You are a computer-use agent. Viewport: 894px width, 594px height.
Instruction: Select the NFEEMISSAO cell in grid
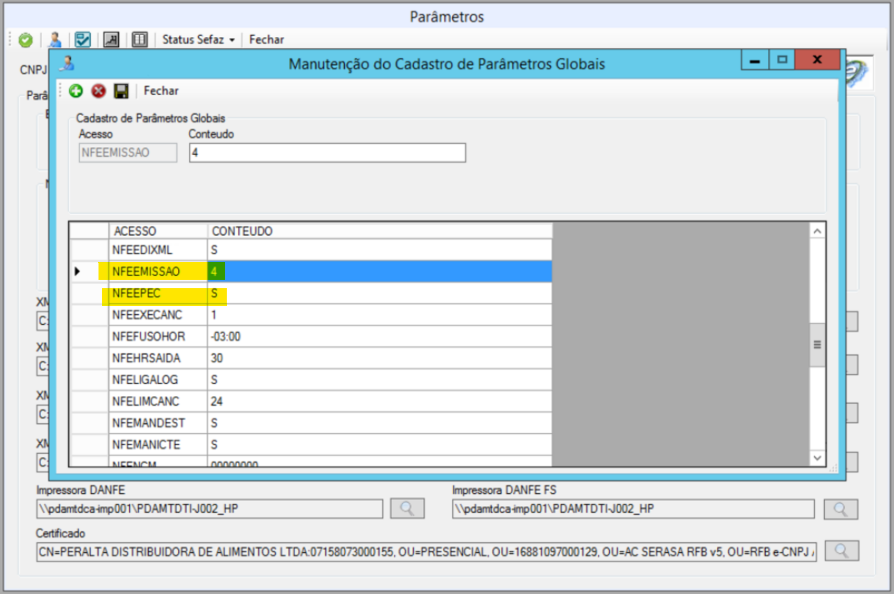(x=158, y=272)
